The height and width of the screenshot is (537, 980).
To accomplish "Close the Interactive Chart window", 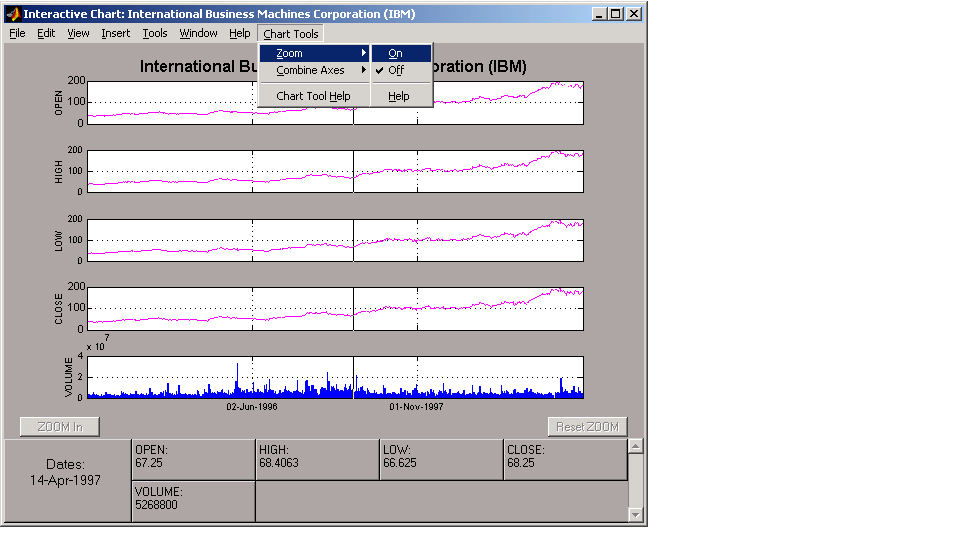I will tap(634, 14).
